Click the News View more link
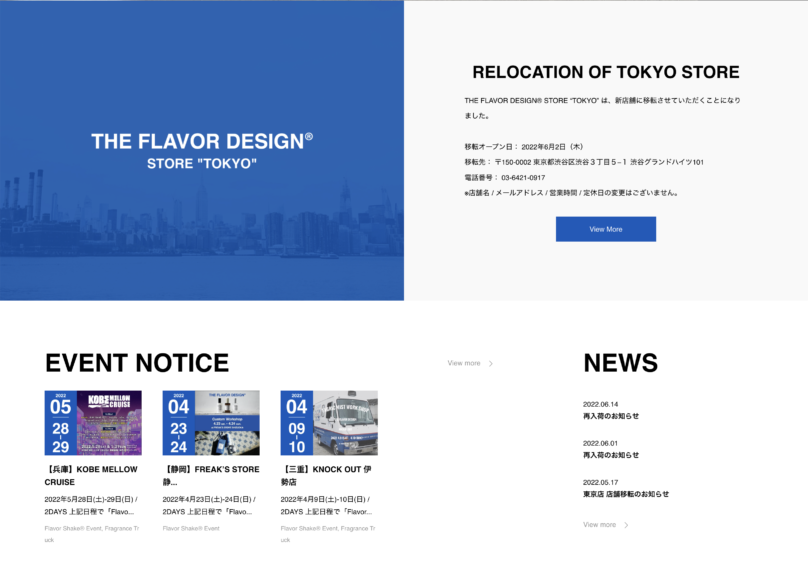Image resolution: width=808 pixels, height=565 pixels. [599, 525]
